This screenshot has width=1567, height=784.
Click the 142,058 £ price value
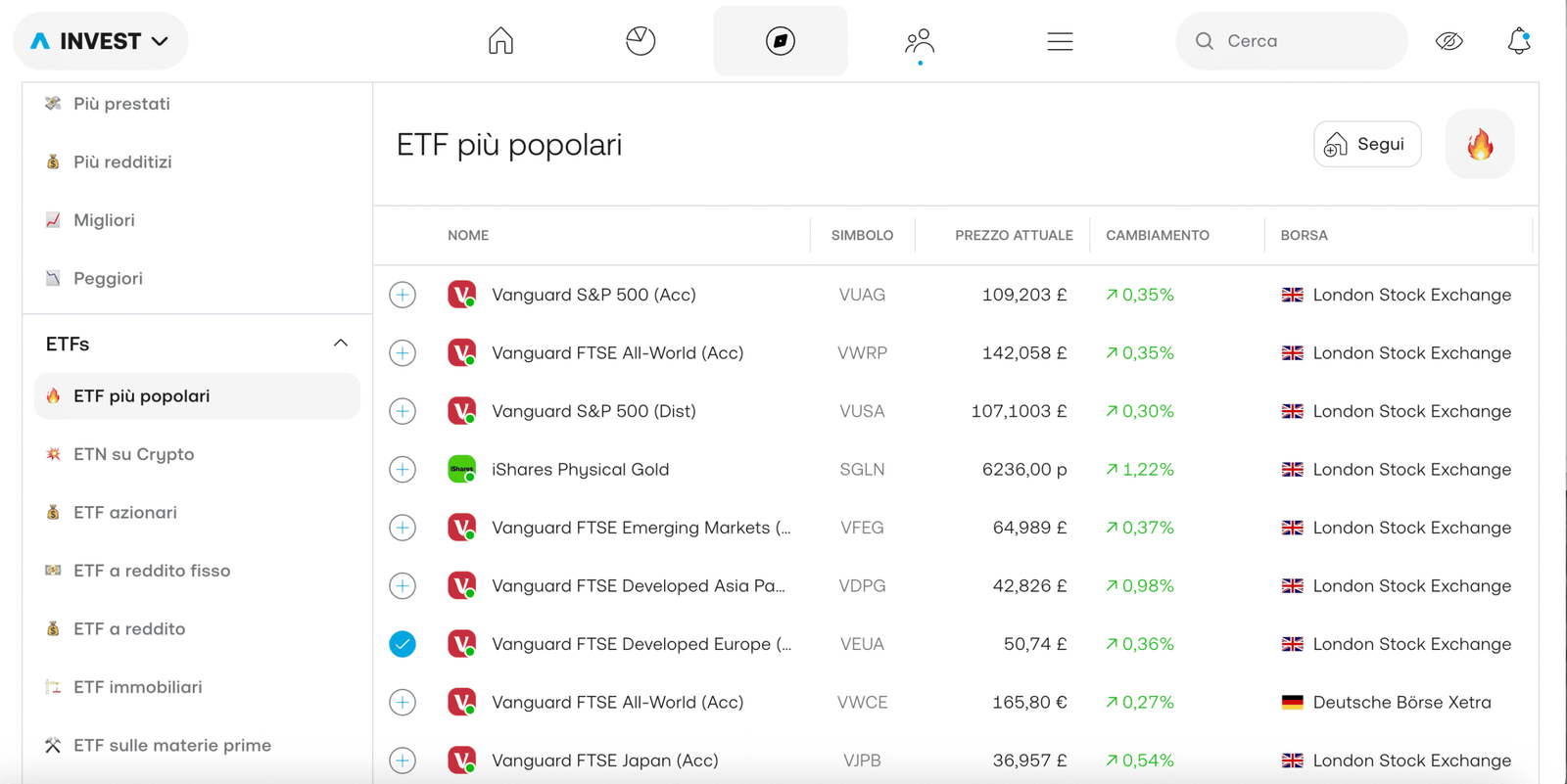1024,353
